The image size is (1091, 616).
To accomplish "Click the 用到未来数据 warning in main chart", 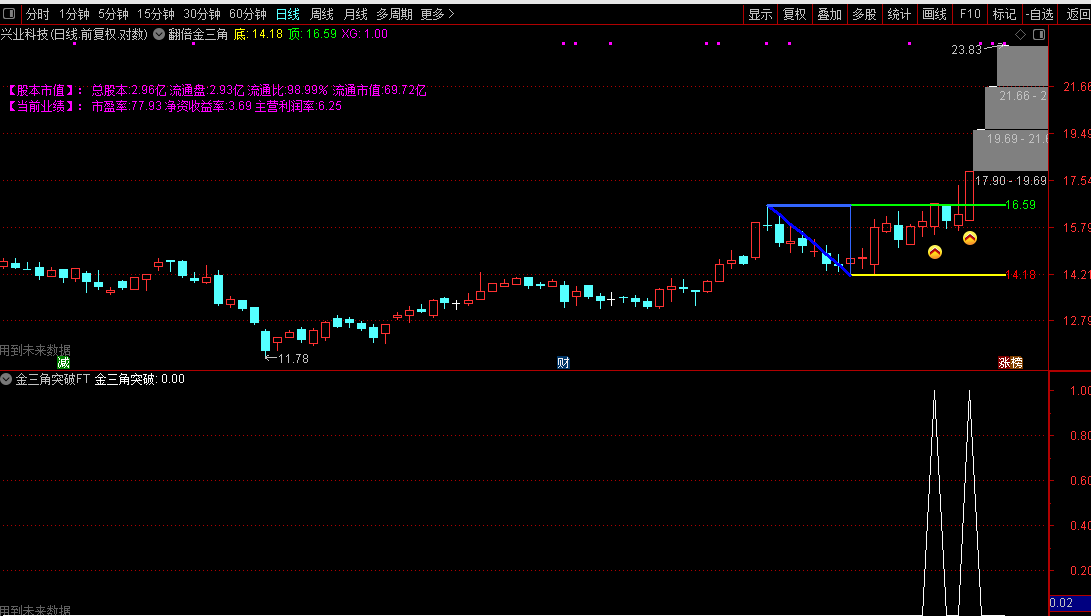I will [x=35, y=350].
